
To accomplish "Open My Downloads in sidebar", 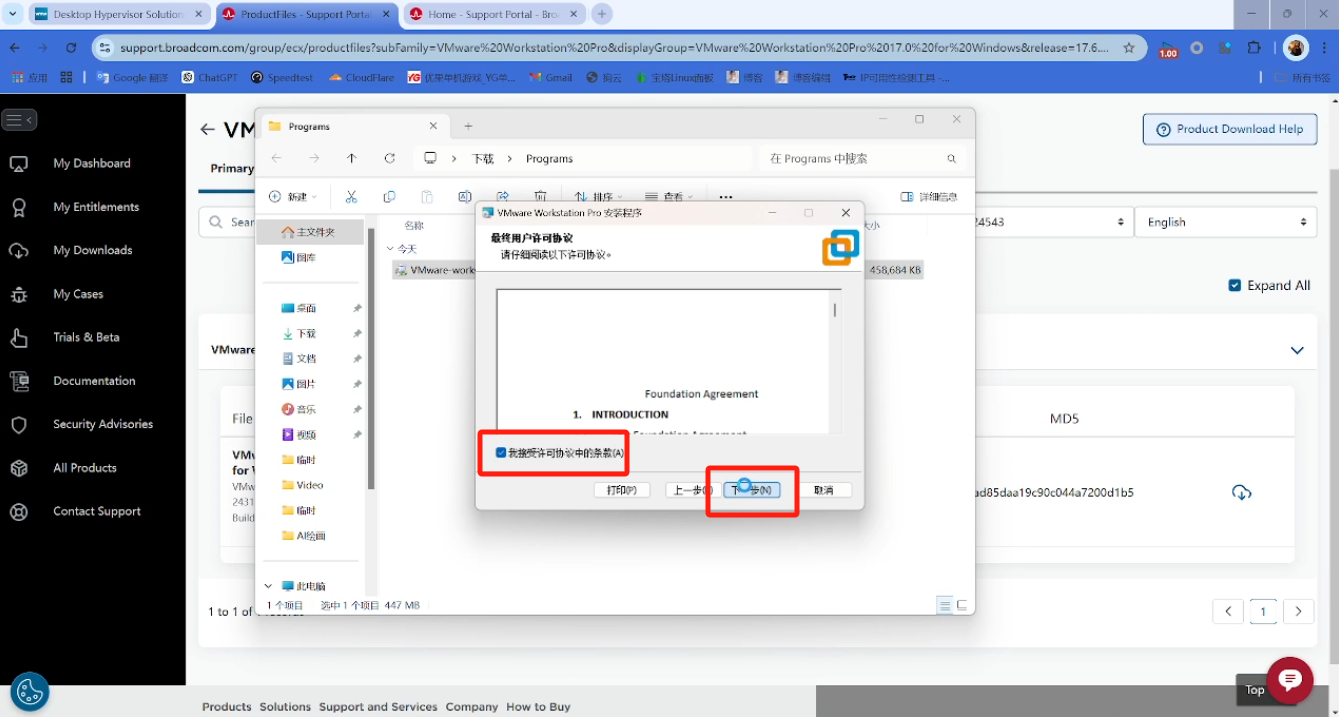I will pyautogui.click(x=92, y=250).
